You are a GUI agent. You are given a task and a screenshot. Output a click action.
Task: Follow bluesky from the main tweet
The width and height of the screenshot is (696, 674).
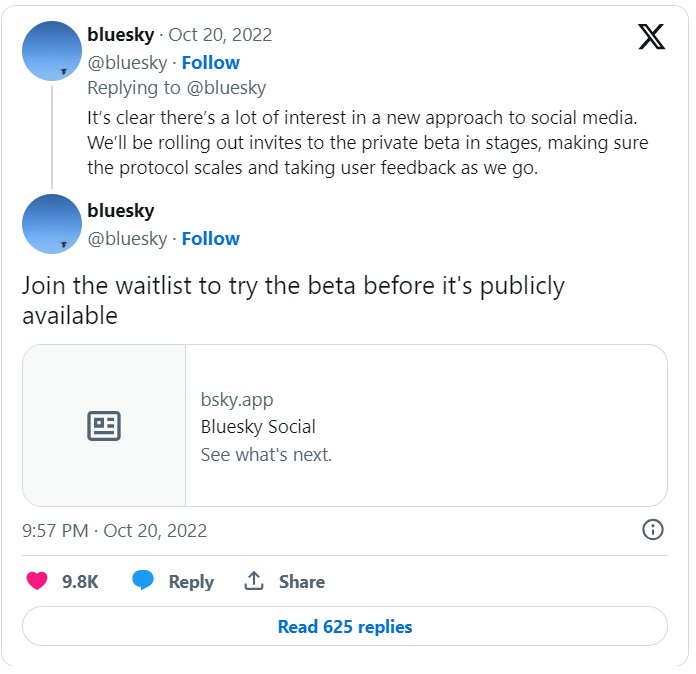point(210,238)
